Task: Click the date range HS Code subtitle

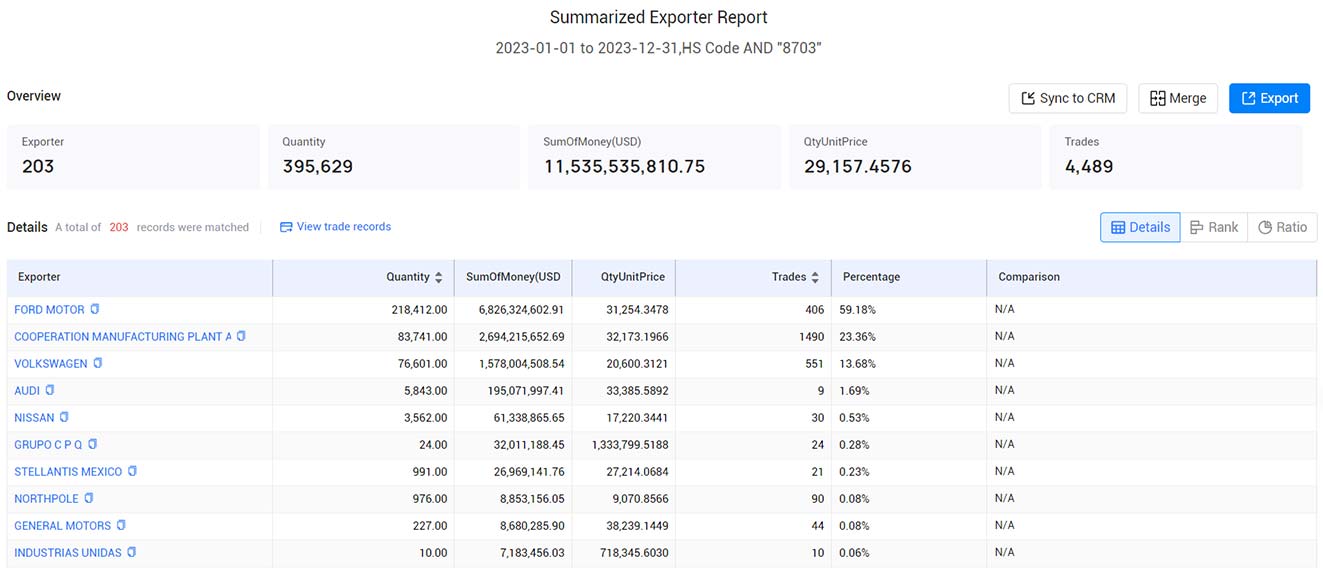Action: click(659, 48)
